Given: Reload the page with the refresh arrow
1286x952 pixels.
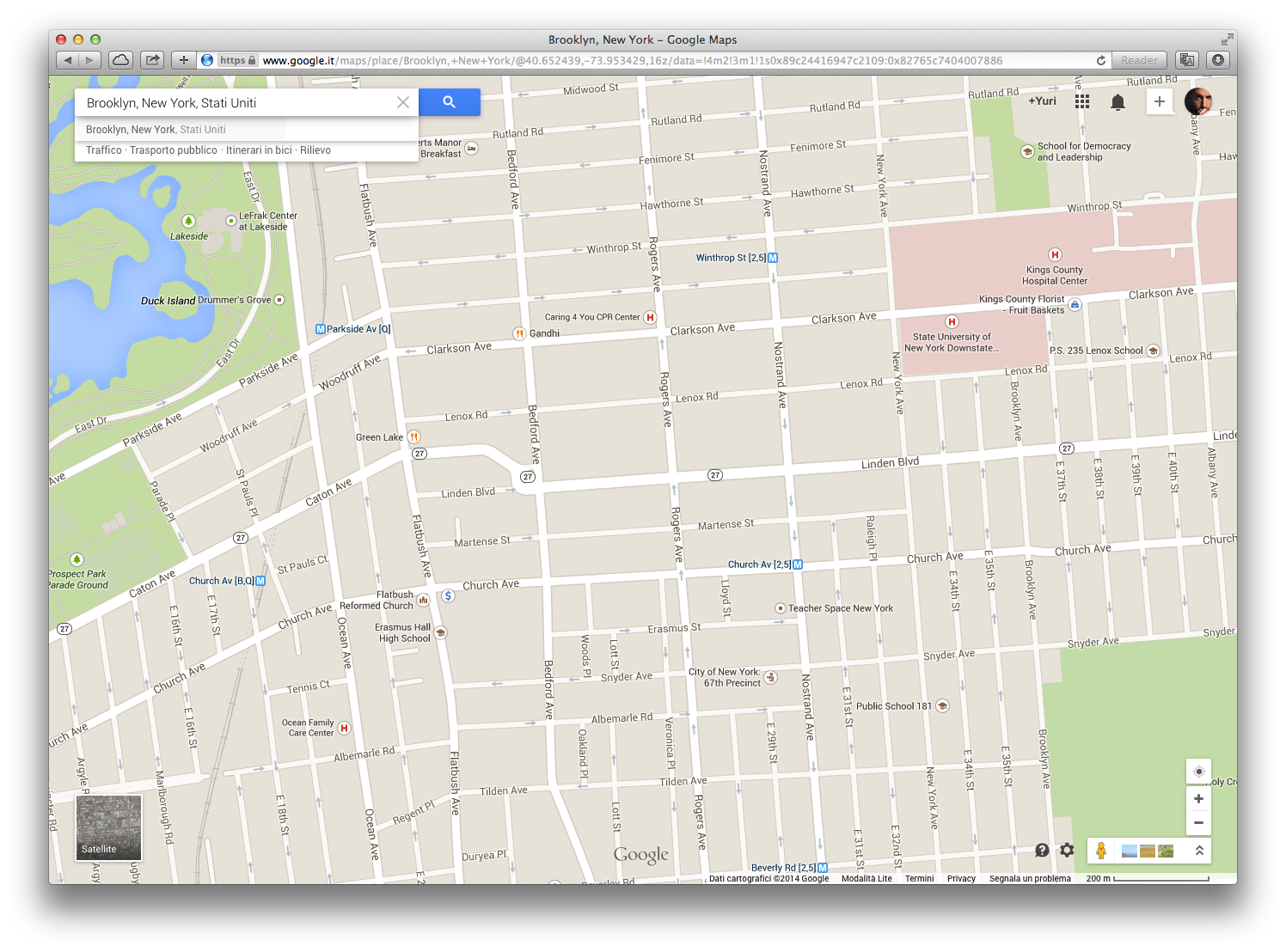Looking at the screenshot, I should pyautogui.click(x=1100, y=60).
